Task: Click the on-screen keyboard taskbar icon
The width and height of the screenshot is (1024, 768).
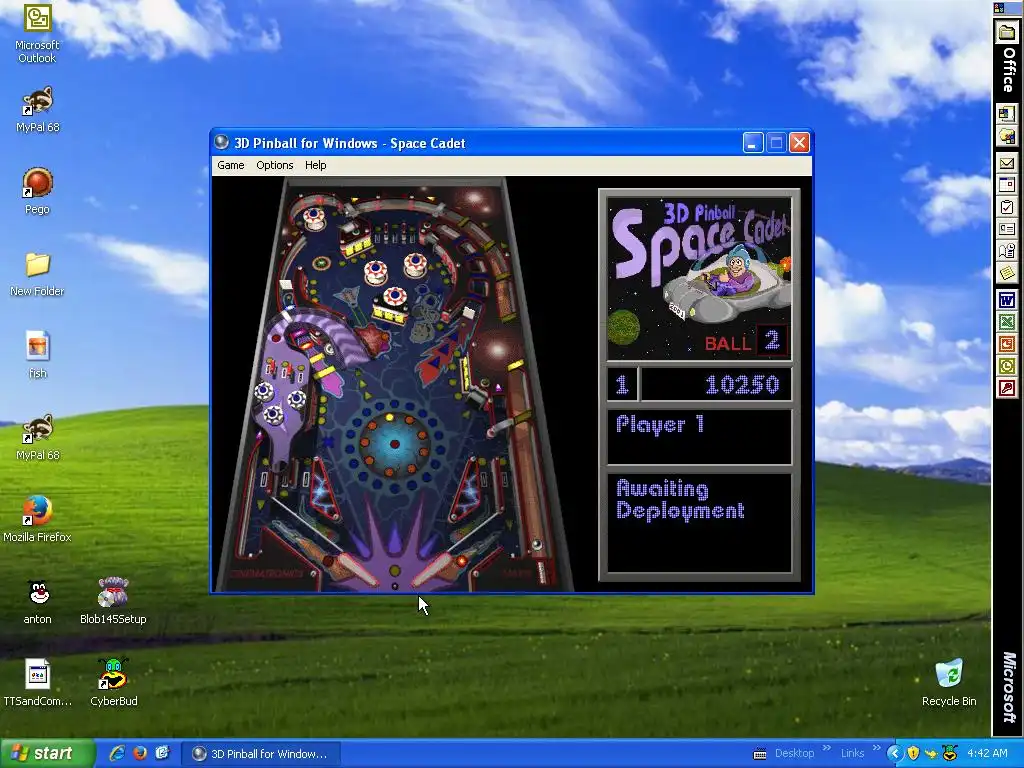Action: 760,754
